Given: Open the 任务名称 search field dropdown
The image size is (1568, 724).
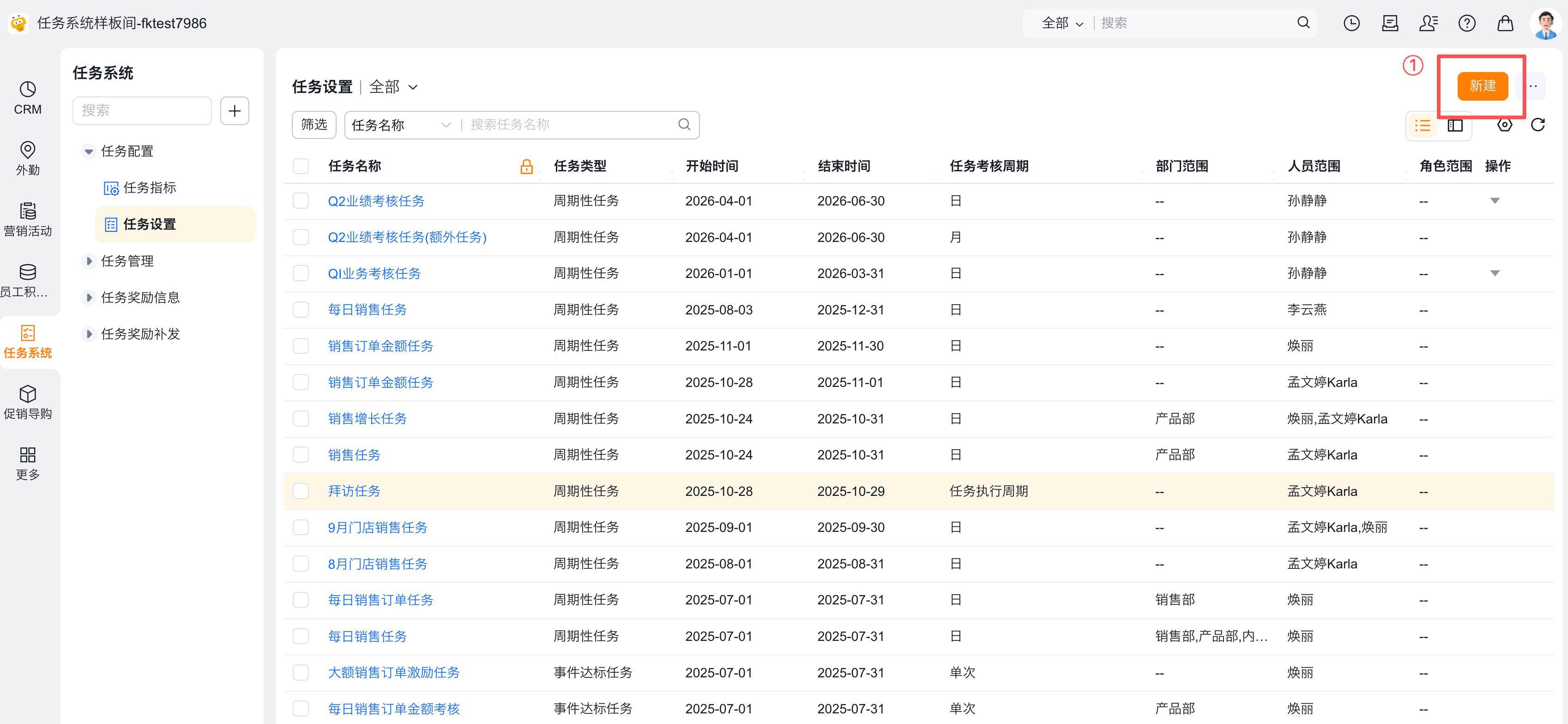Looking at the screenshot, I should [x=400, y=125].
